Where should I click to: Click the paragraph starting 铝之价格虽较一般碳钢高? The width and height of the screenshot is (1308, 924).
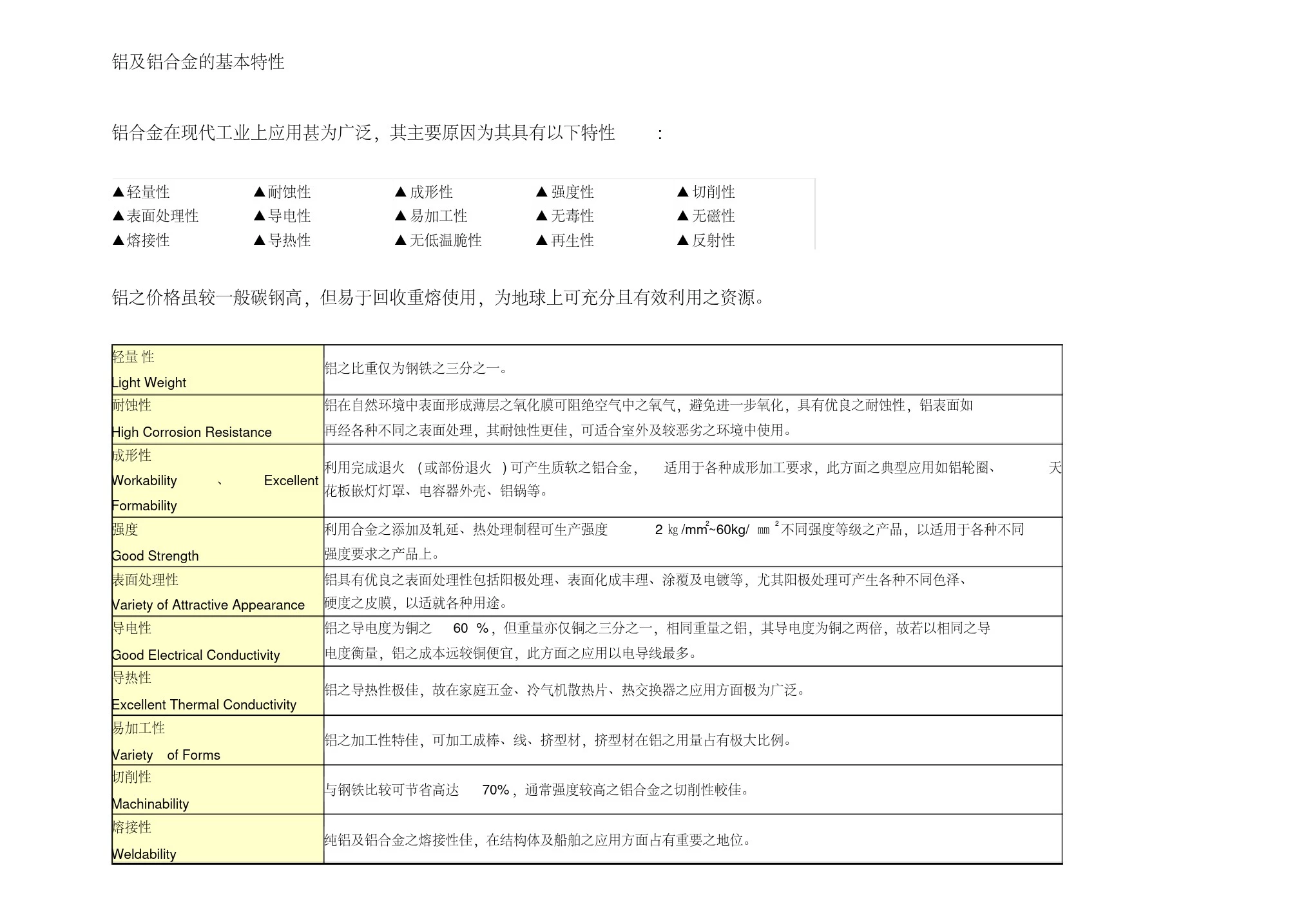(439, 298)
